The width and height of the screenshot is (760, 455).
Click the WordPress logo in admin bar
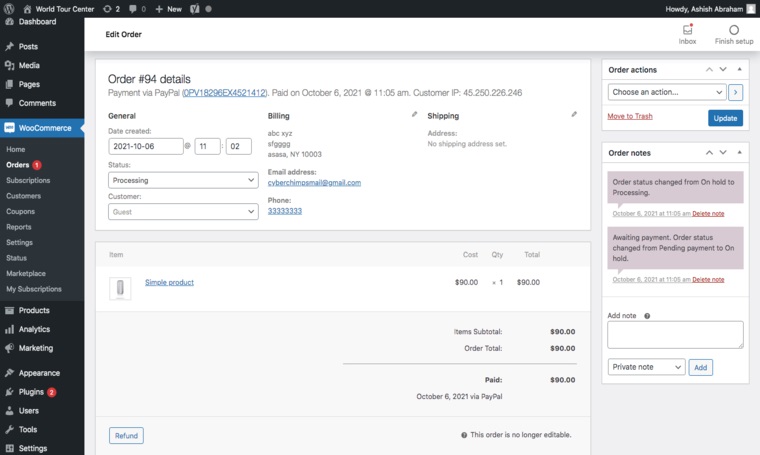click(x=10, y=8)
